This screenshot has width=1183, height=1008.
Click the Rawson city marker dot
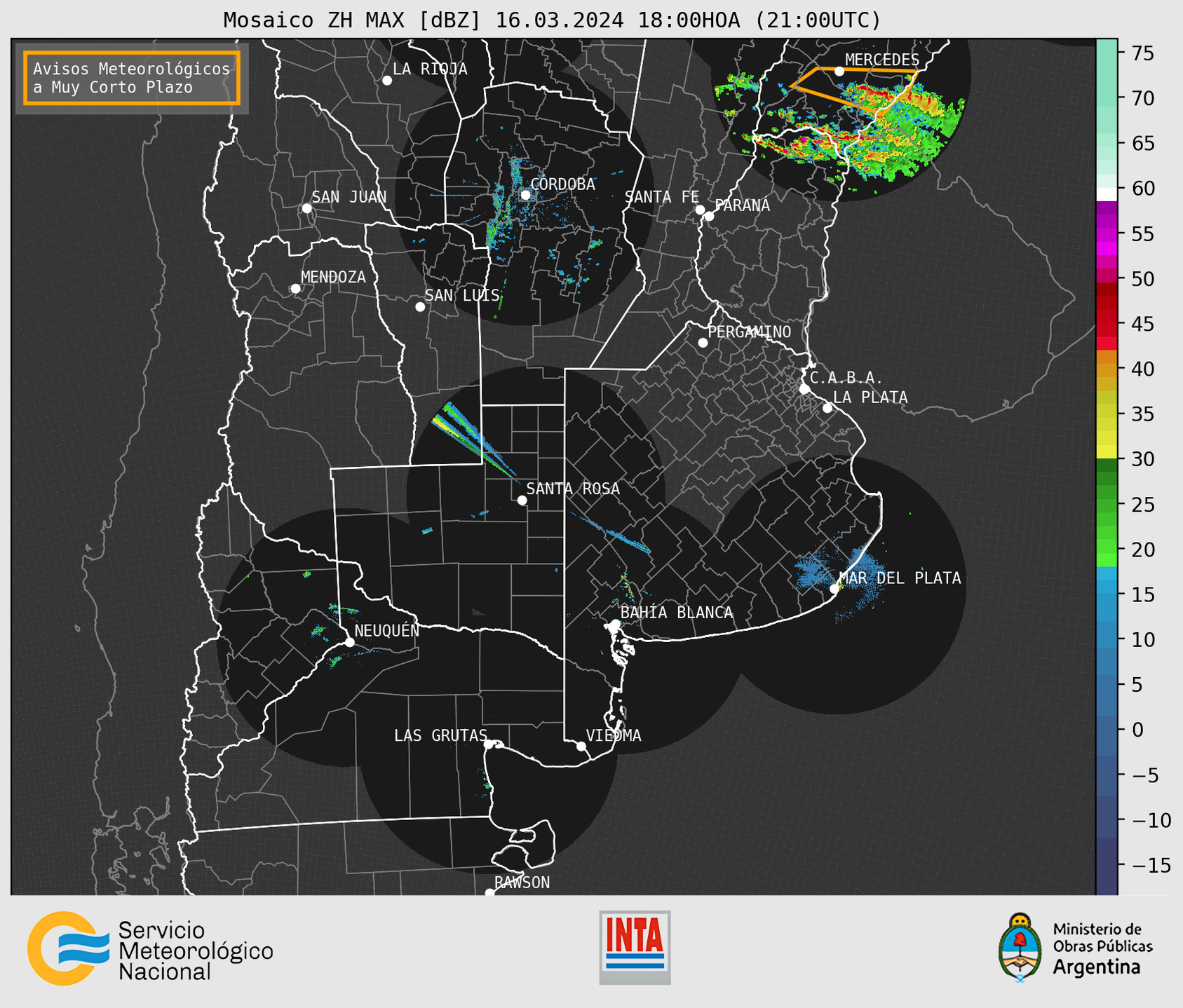click(x=489, y=892)
